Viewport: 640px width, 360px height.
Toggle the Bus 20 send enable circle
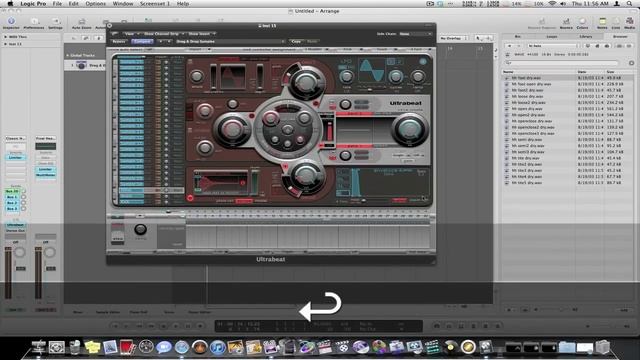point(23,191)
